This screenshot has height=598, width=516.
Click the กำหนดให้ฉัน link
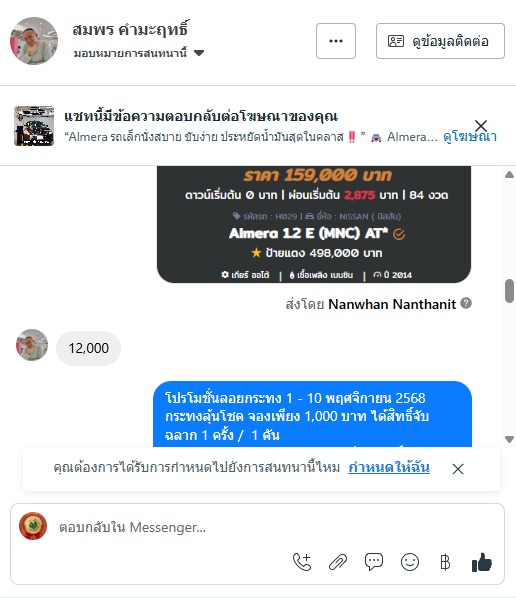pos(389,467)
